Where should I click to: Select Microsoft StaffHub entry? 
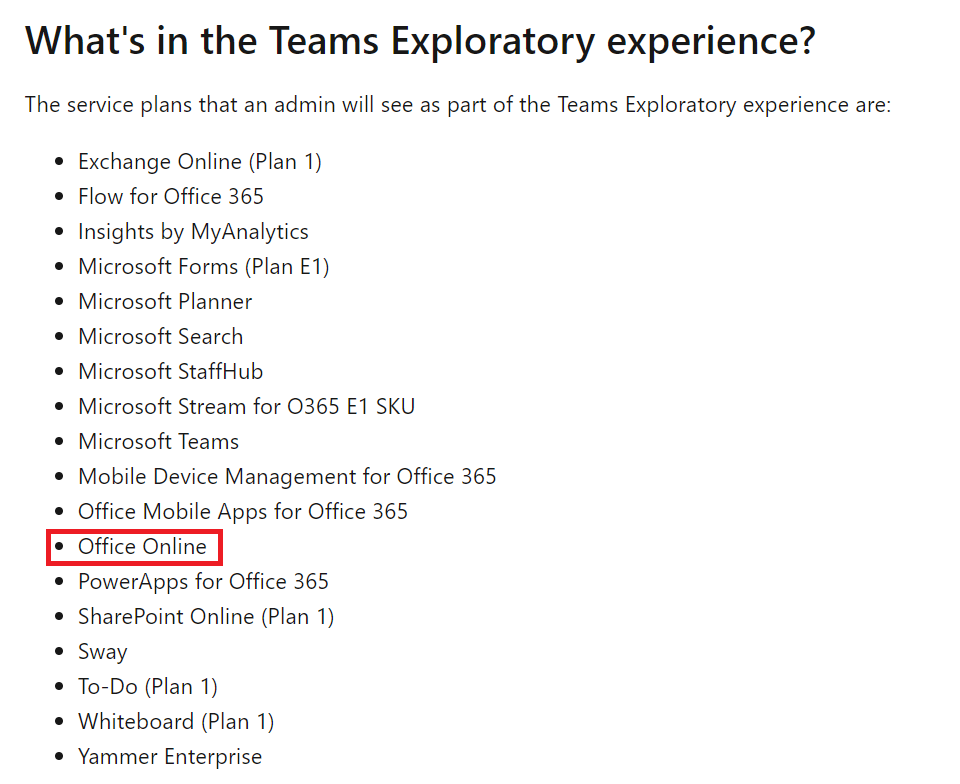tap(171, 371)
